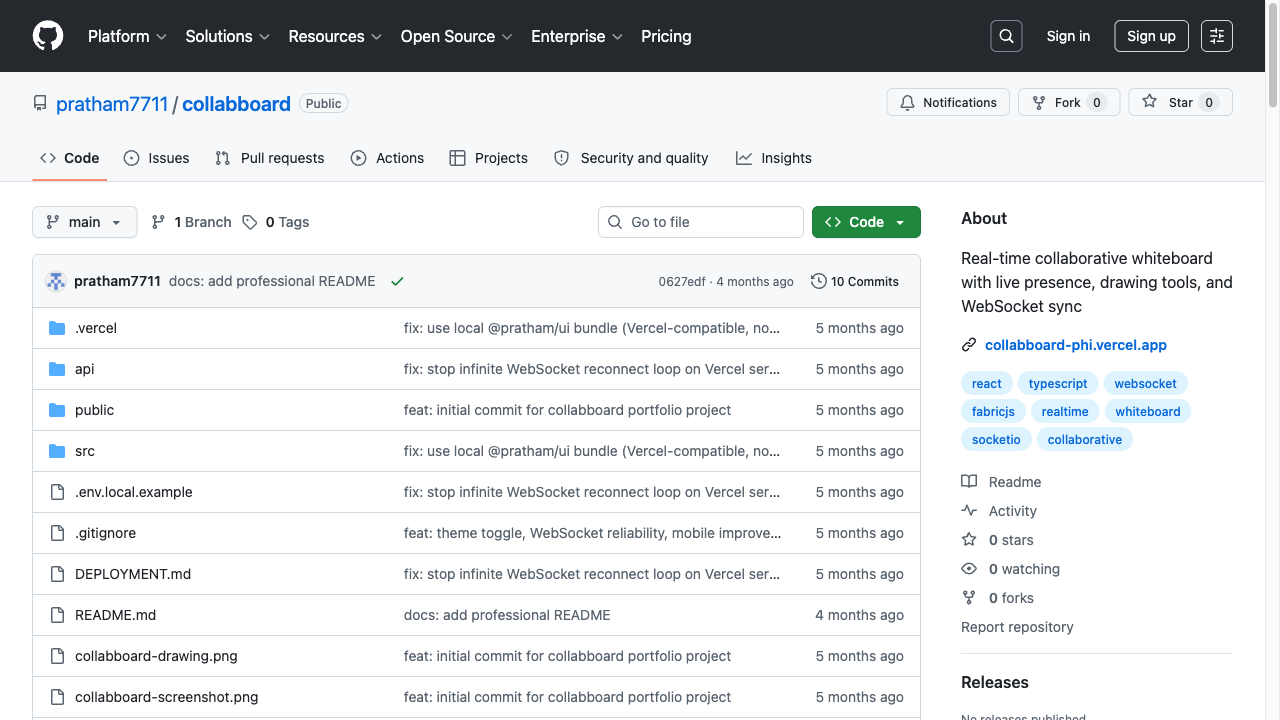Click file icon beside .env.local.example
Viewport: 1280px width, 720px height.
click(x=57, y=492)
